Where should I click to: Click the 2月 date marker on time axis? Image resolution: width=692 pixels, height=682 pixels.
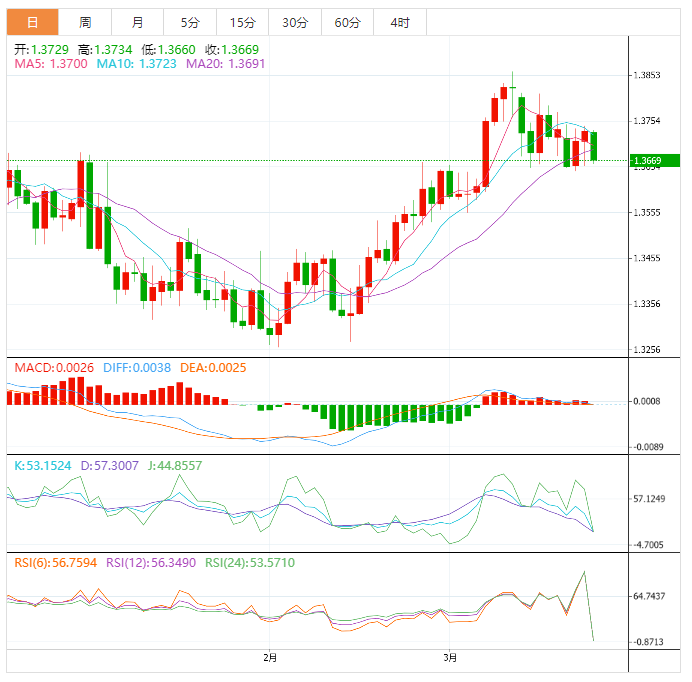pos(269,657)
